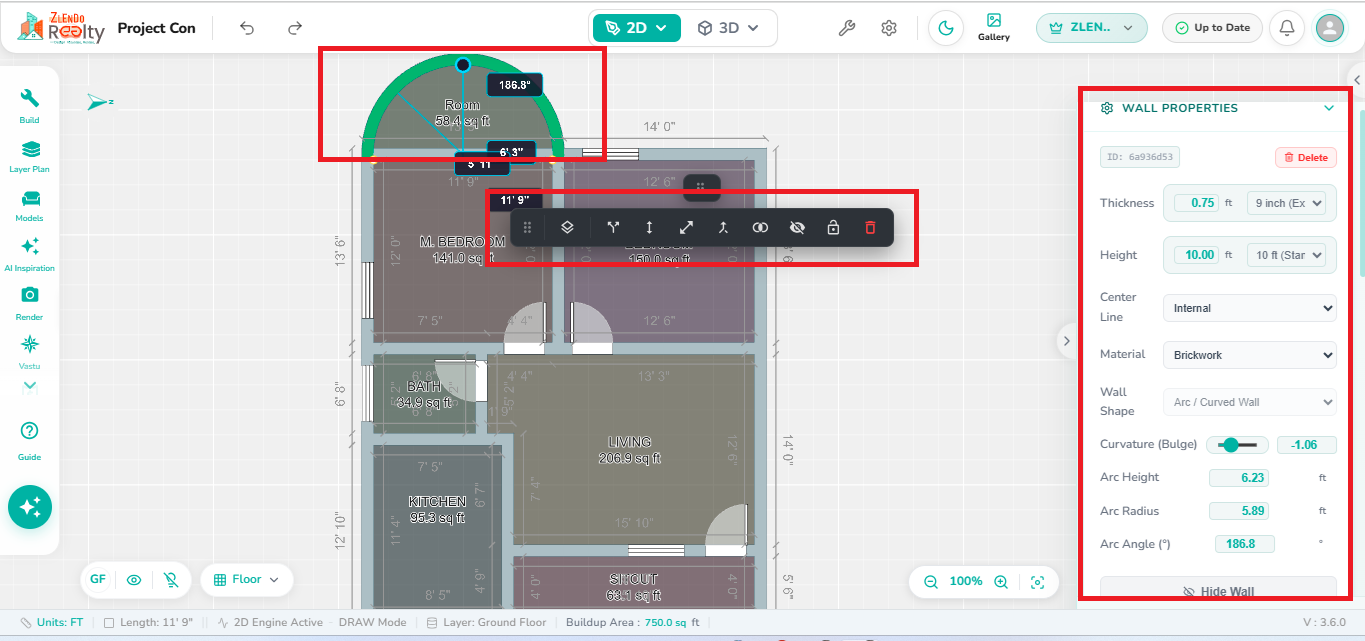Open the wrench tools icon in header
The height and width of the screenshot is (641, 1365).
tap(846, 28)
